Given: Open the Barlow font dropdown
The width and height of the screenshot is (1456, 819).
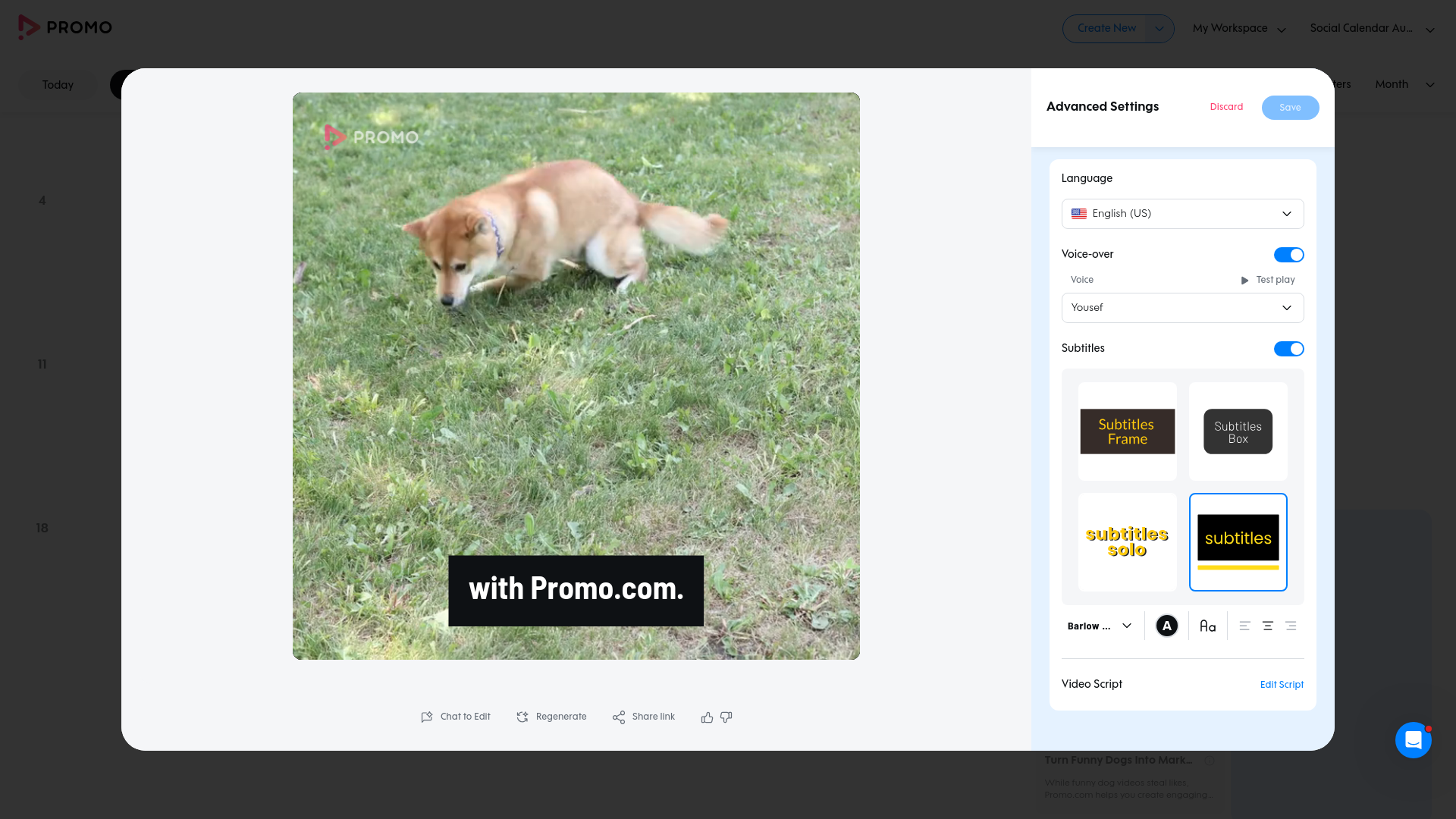Looking at the screenshot, I should [x=1099, y=626].
